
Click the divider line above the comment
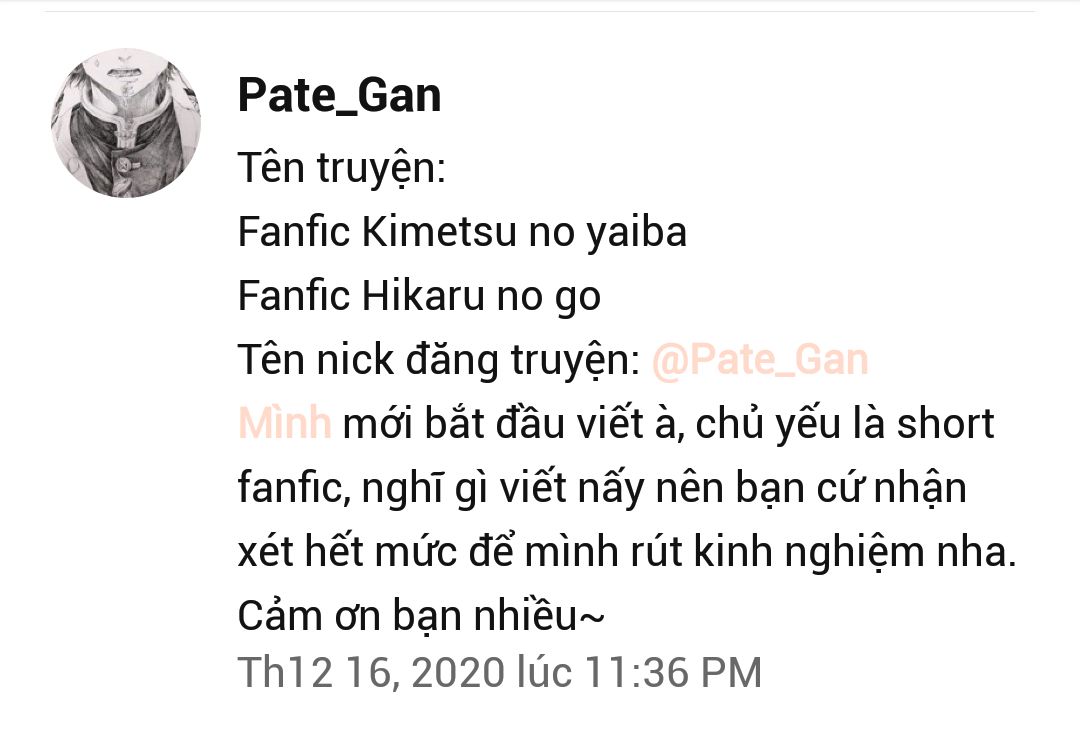[x=540, y=11]
